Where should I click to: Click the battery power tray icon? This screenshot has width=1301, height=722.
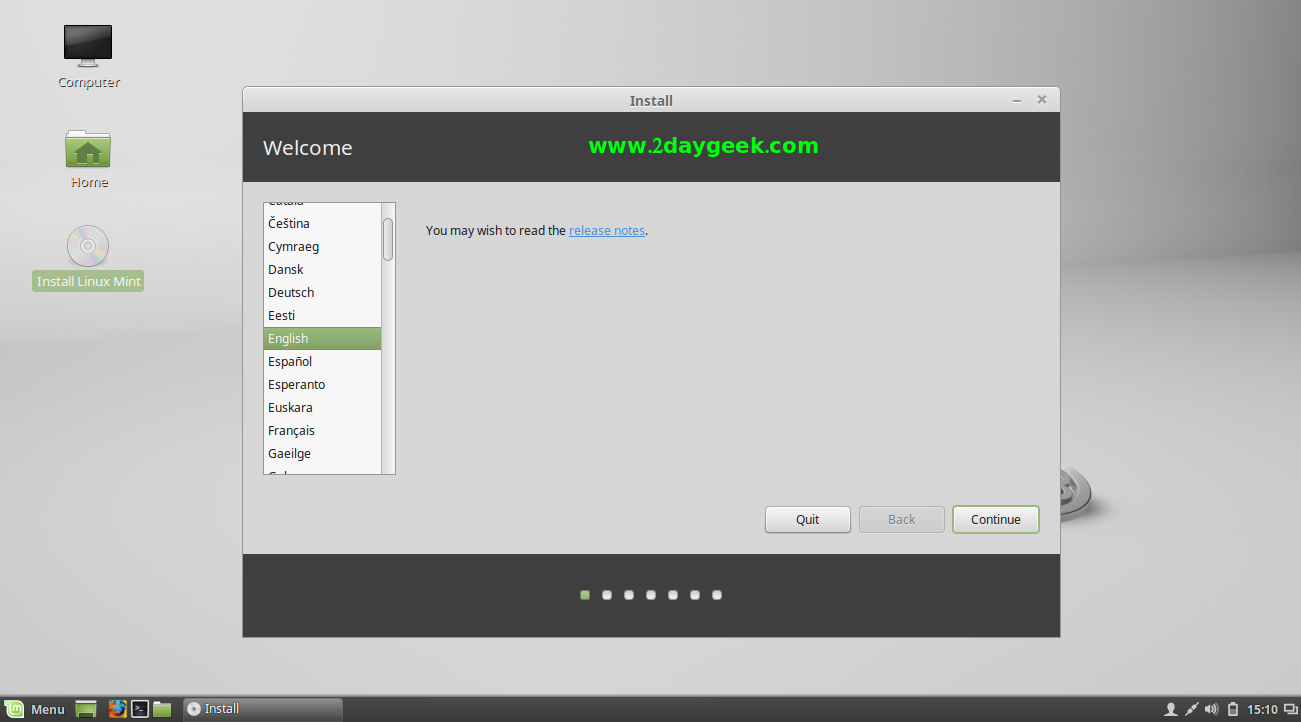pos(1234,710)
